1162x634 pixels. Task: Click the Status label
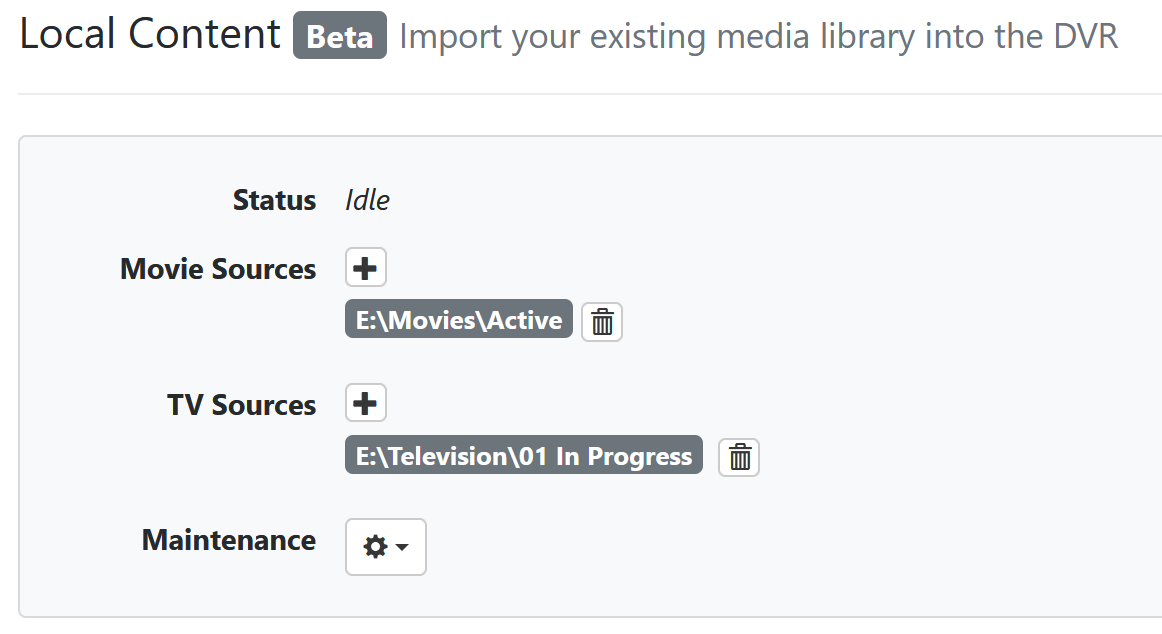pos(274,200)
